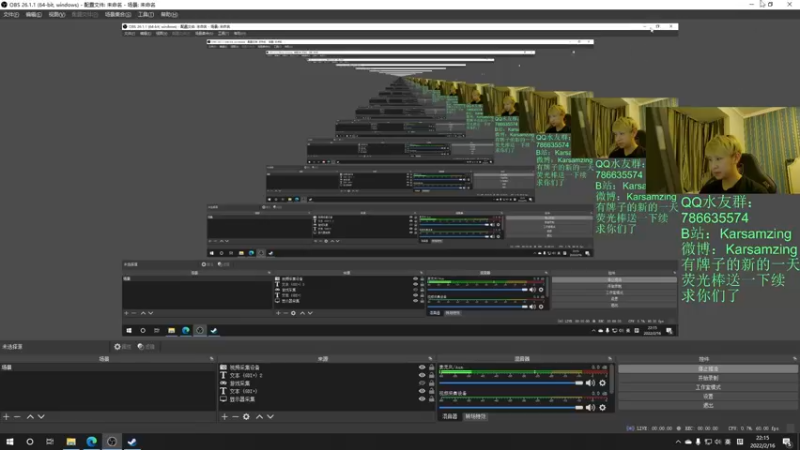Open File Explorer from taskbar

71,441
